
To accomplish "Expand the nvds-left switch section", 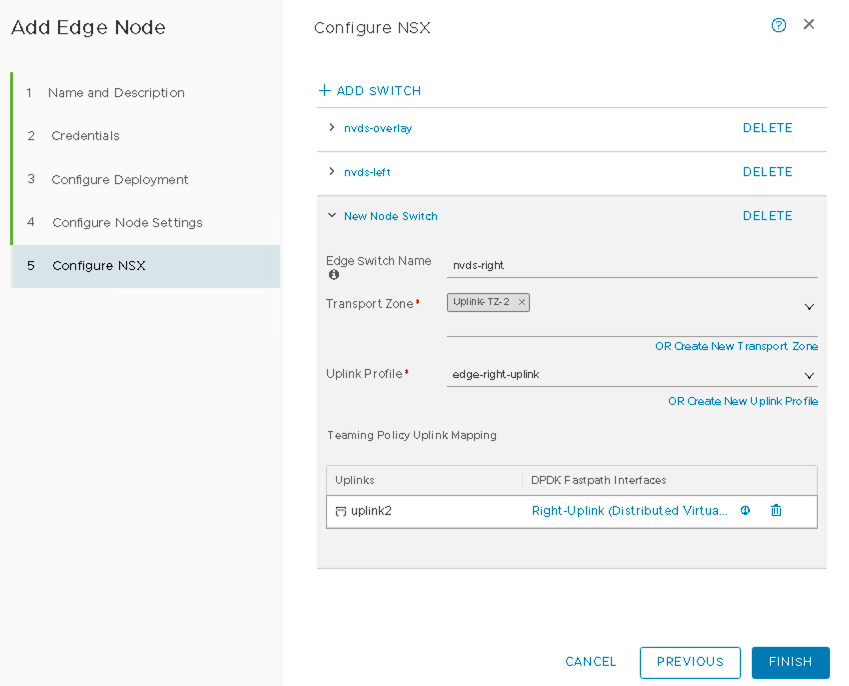I will 332,172.
